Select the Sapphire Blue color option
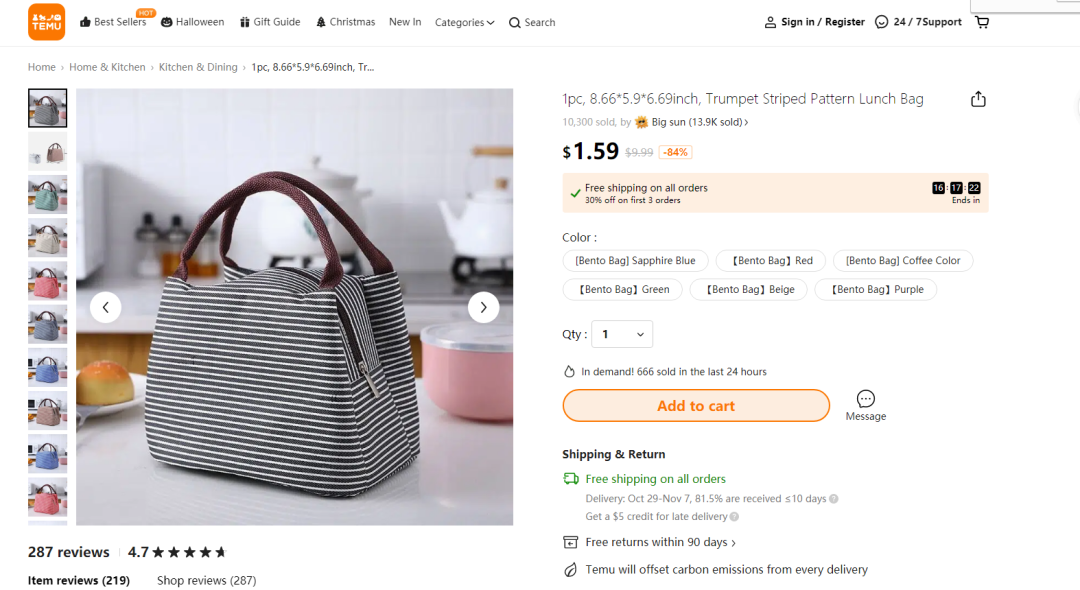The image size is (1080, 590). [635, 261]
